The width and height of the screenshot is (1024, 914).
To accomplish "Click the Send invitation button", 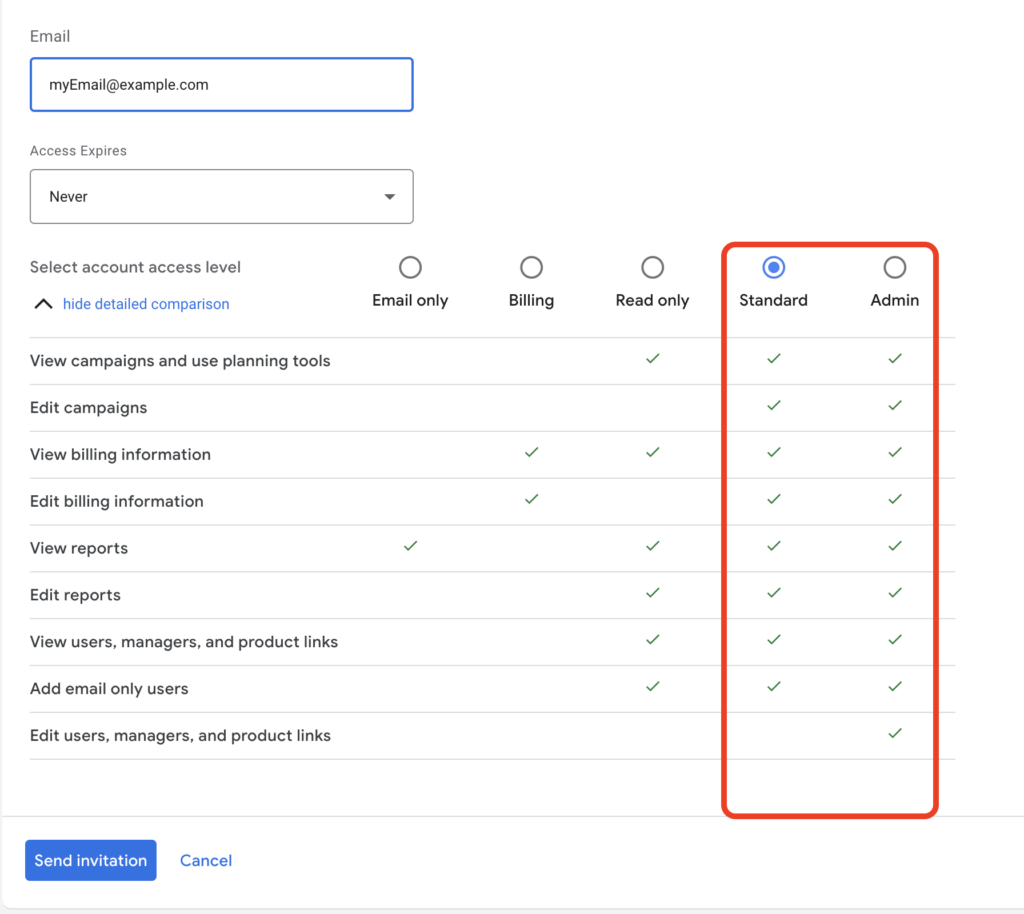I will click(90, 860).
